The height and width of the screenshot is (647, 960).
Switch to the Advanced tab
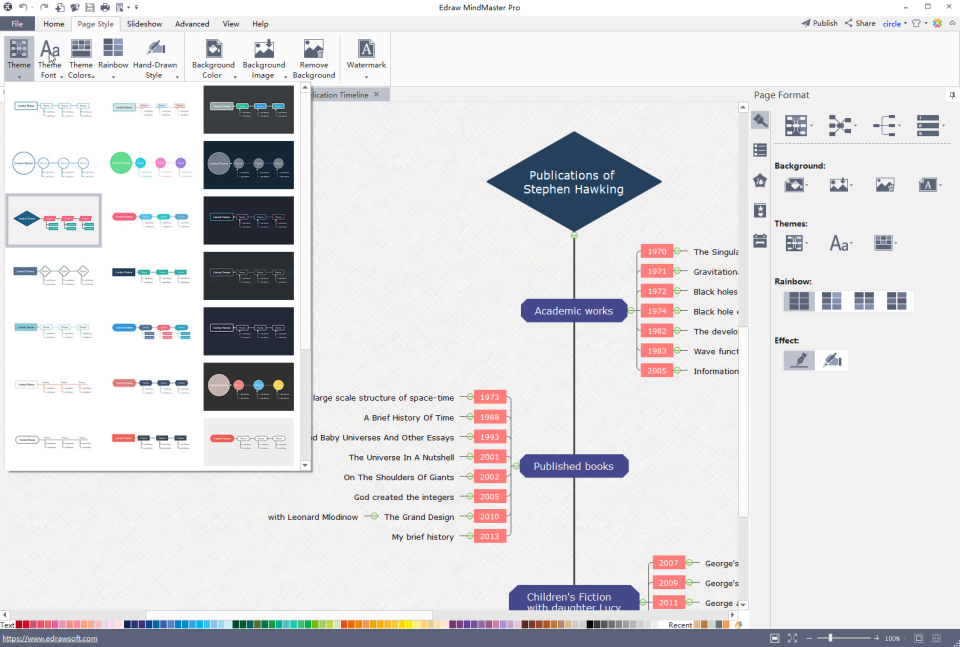(192, 24)
